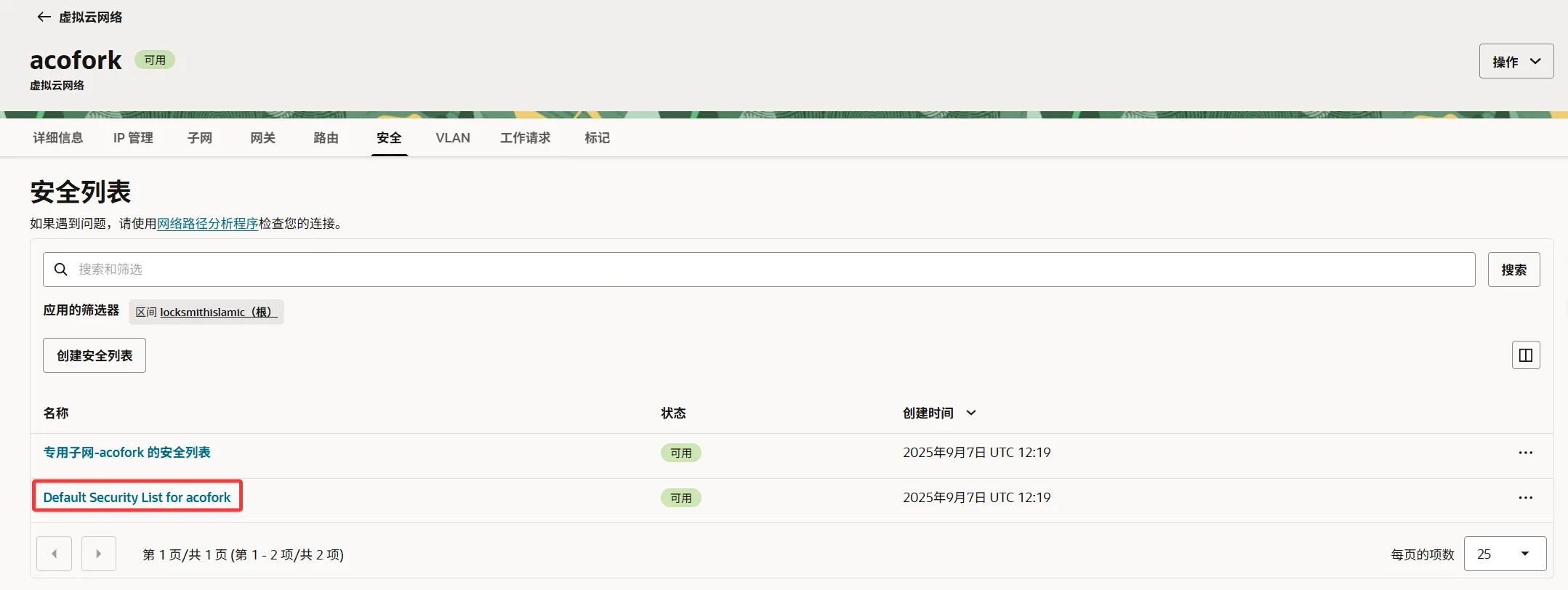Open the column settings icon

pyautogui.click(x=1525, y=355)
